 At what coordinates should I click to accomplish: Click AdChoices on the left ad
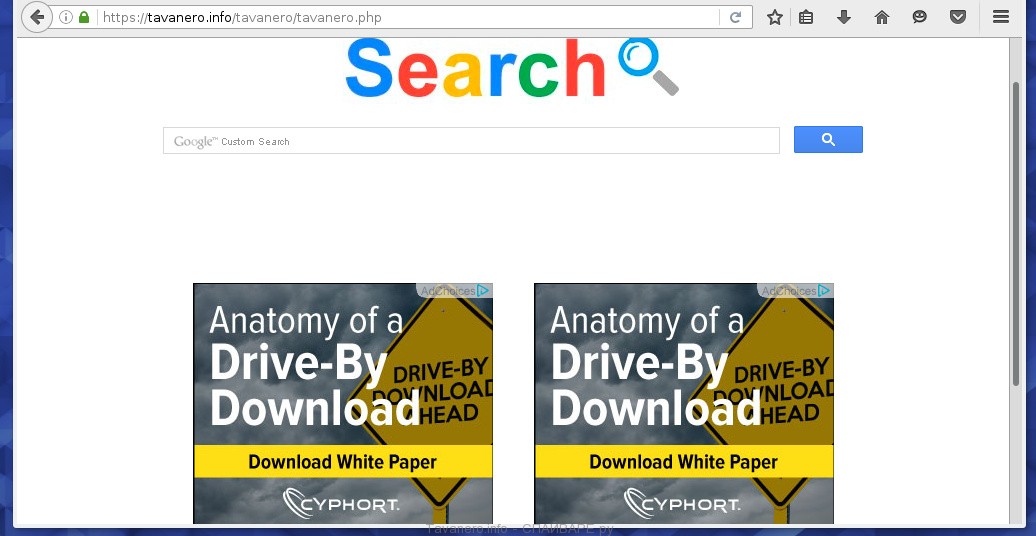point(455,291)
